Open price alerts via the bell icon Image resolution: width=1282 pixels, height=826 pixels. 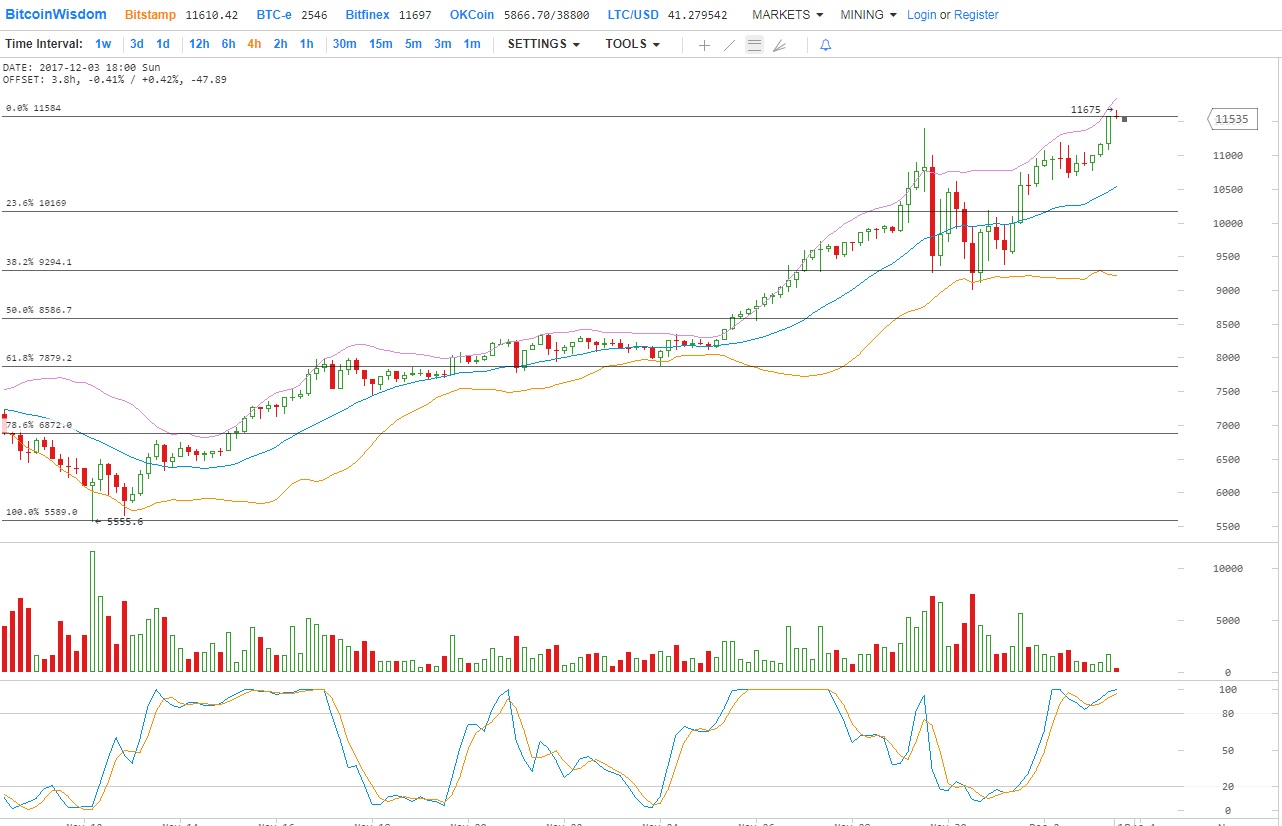(825, 45)
